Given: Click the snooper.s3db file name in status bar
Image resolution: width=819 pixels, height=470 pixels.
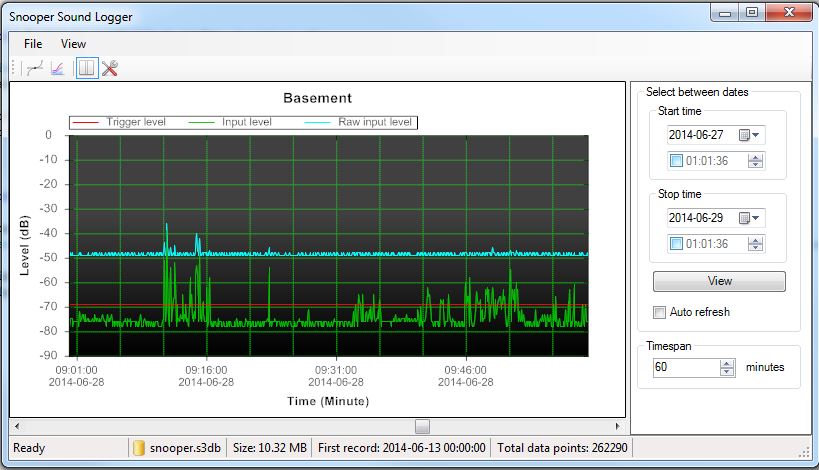Looking at the screenshot, I should coord(185,448).
